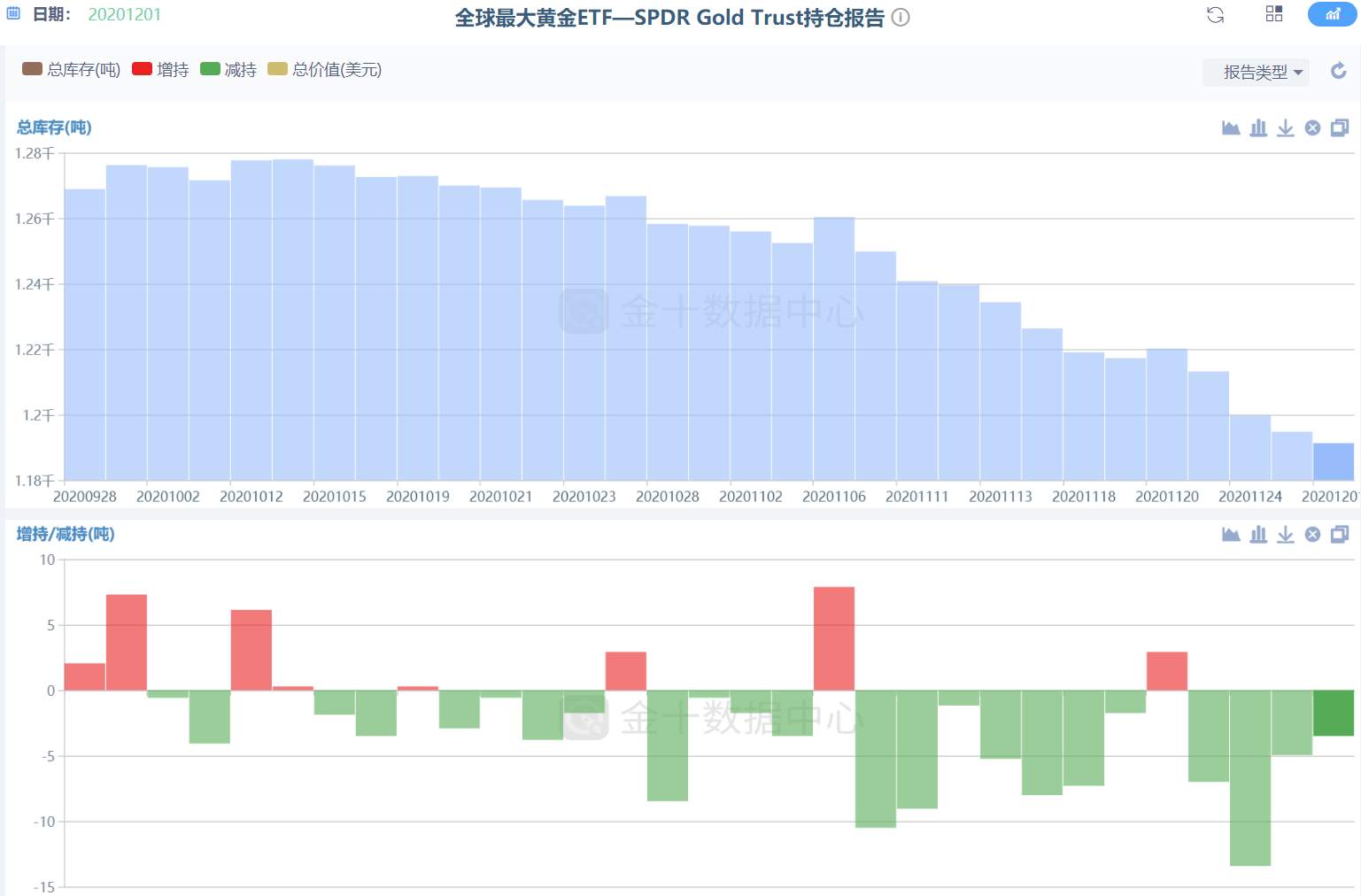
Task: Click the 增持/减持(吨) chart title
Action: pyautogui.click(x=66, y=534)
